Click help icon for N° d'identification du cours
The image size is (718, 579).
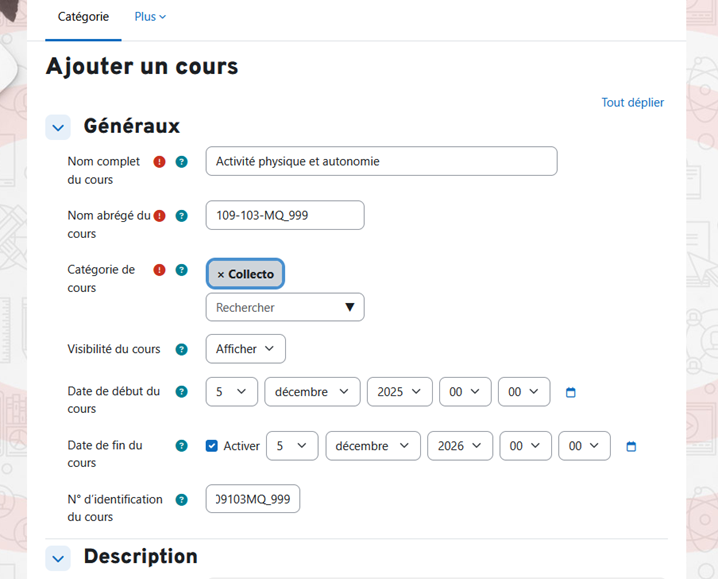coord(181,500)
